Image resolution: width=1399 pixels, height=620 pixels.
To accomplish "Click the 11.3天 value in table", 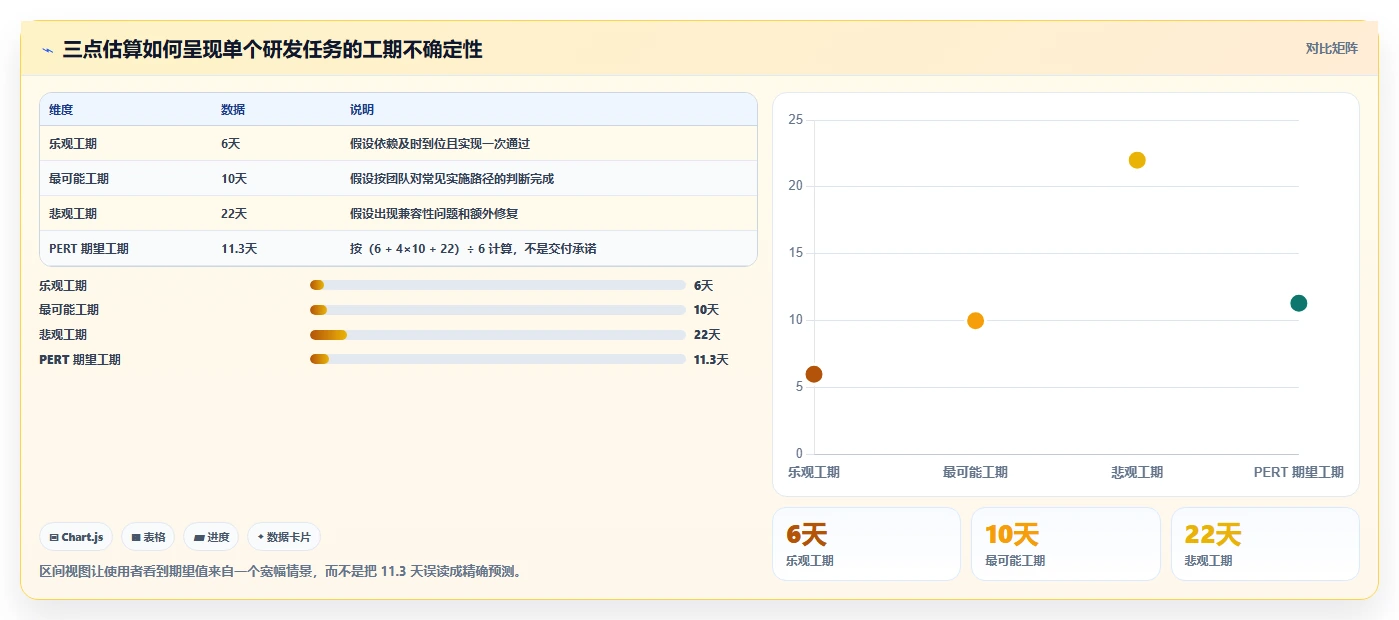I will click(239, 249).
